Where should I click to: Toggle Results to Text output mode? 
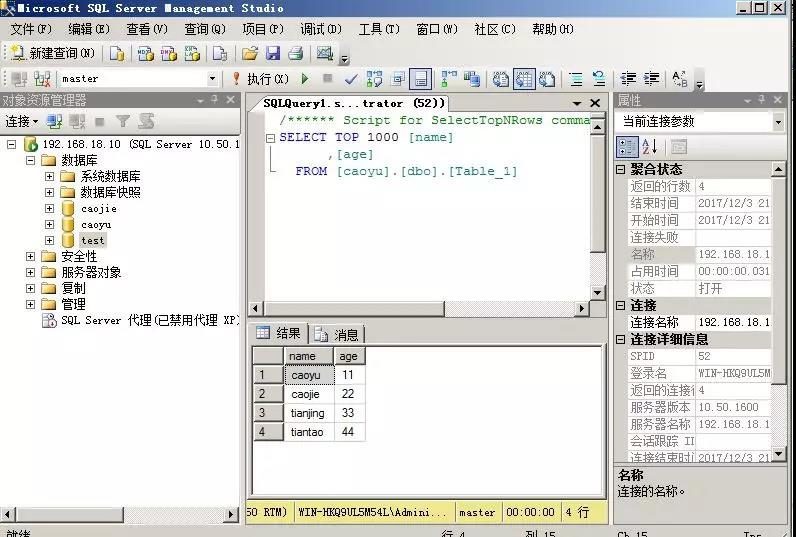pos(499,78)
